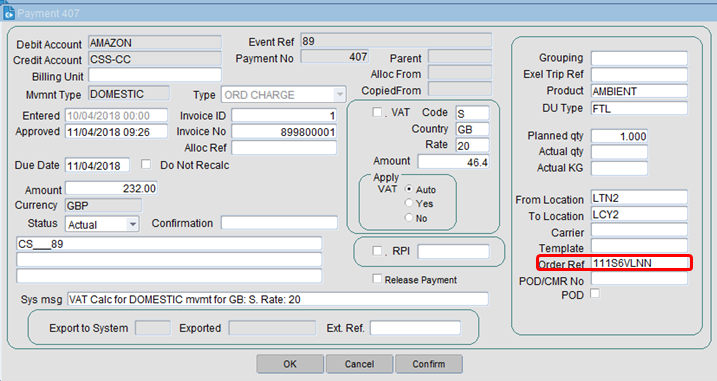This screenshot has height=381, width=717.
Task: Click the Ext. Ref. field
Action: 415,328
